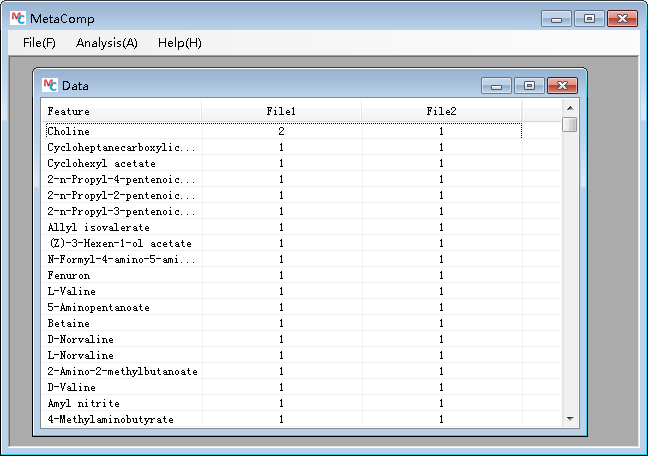Viewport: 648px width, 456px height.
Task: Close the Data child window
Action: coord(562,86)
